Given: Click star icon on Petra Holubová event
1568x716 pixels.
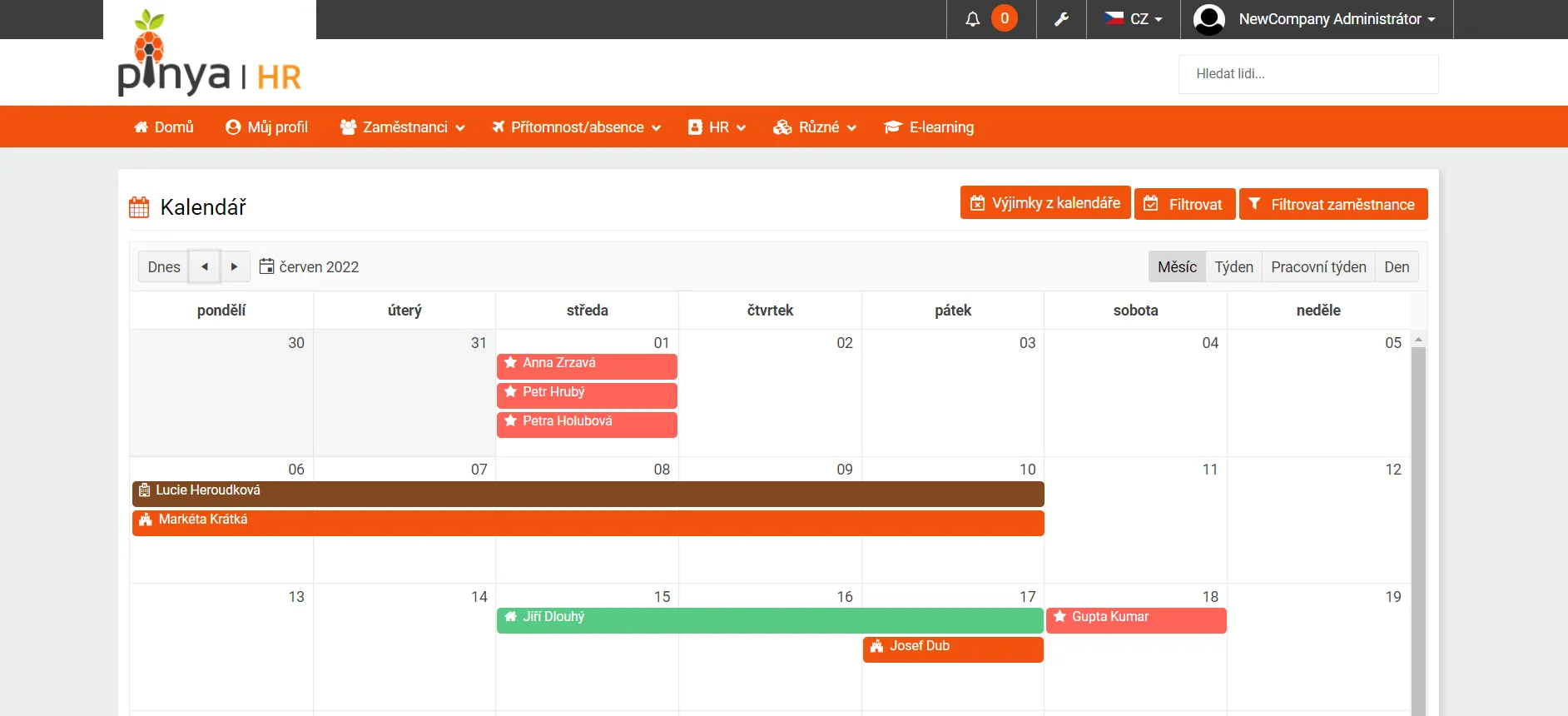Looking at the screenshot, I should click(511, 421).
